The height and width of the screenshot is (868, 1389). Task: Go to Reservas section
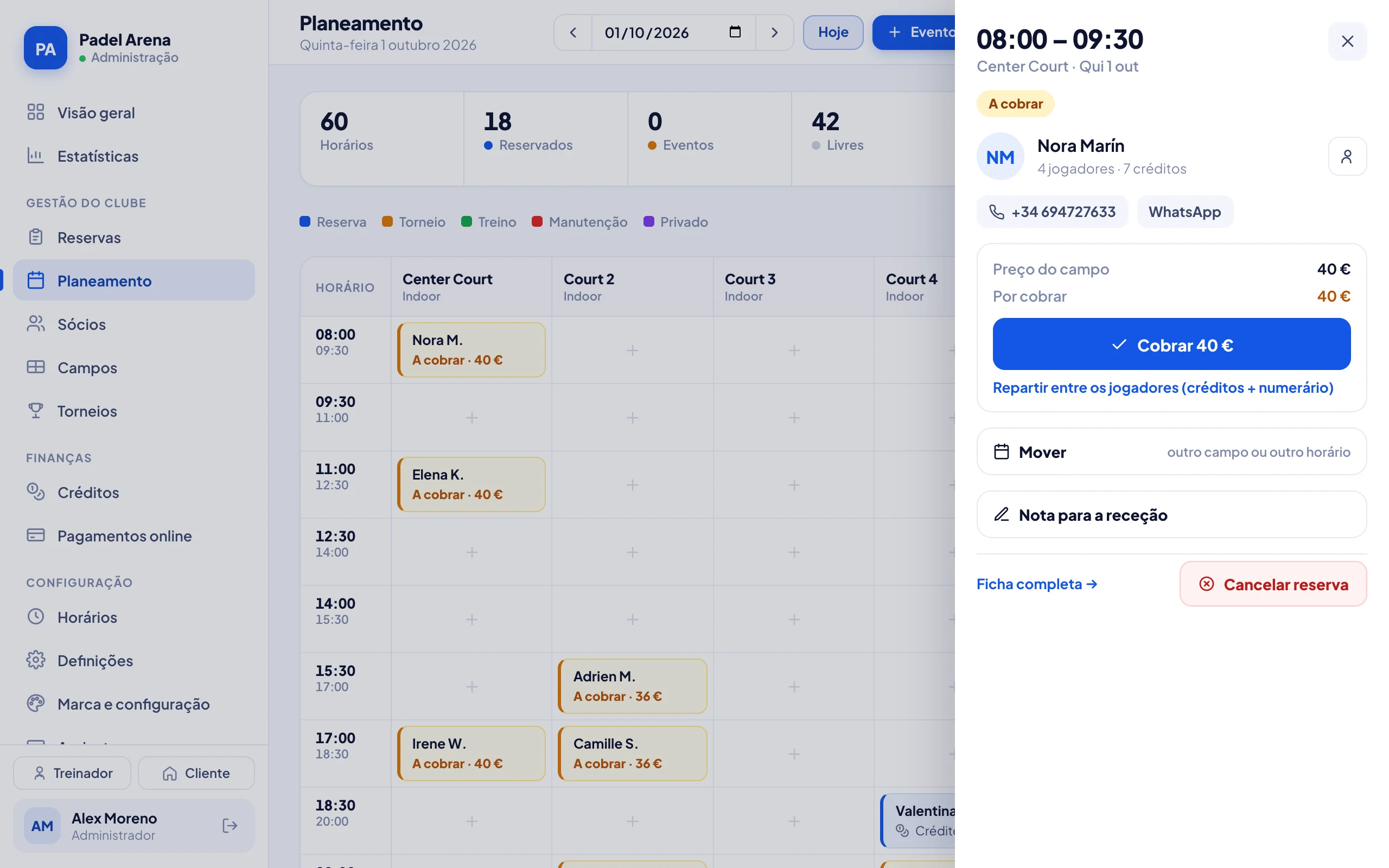[x=133, y=237]
